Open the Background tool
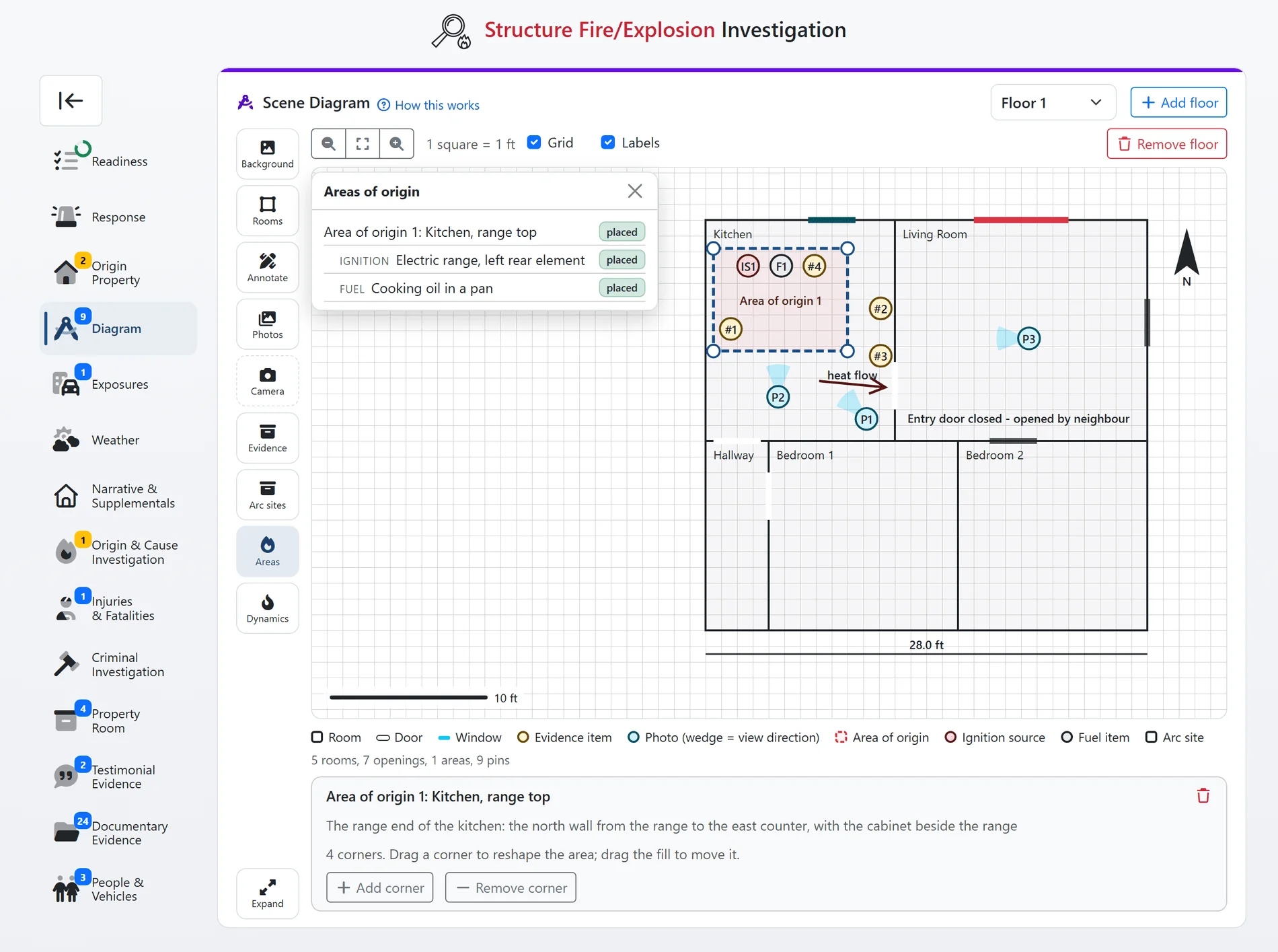1278x952 pixels. pos(267,154)
